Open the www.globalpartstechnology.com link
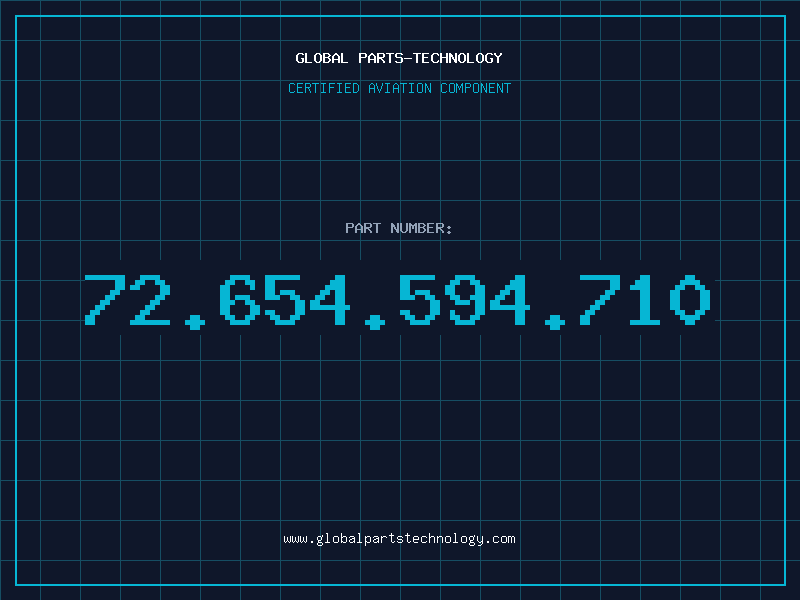The height and width of the screenshot is (600, 800). (x=399, y=539)
